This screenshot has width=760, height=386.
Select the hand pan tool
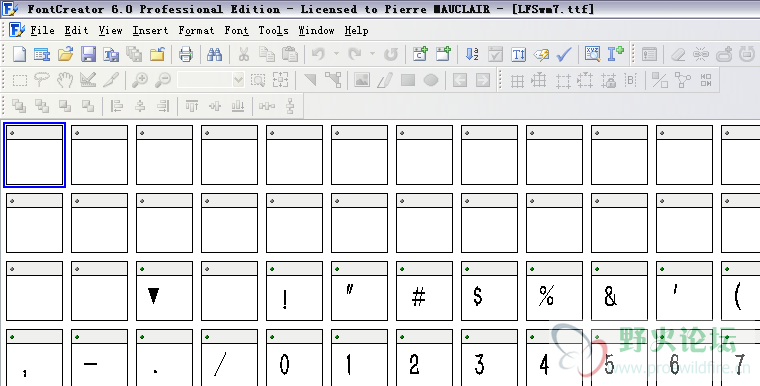tap(65, 80)
